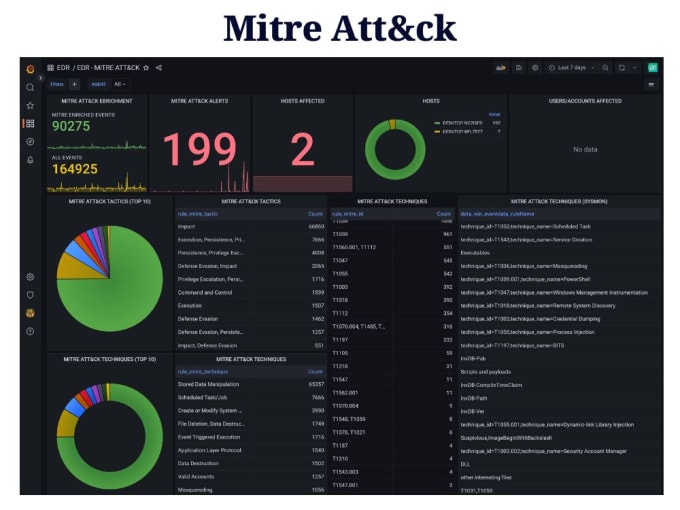Sort tactics table by Count column
The height and width of the screenshot is (510, 680).
pyautogui.click(x=315, y=214)
